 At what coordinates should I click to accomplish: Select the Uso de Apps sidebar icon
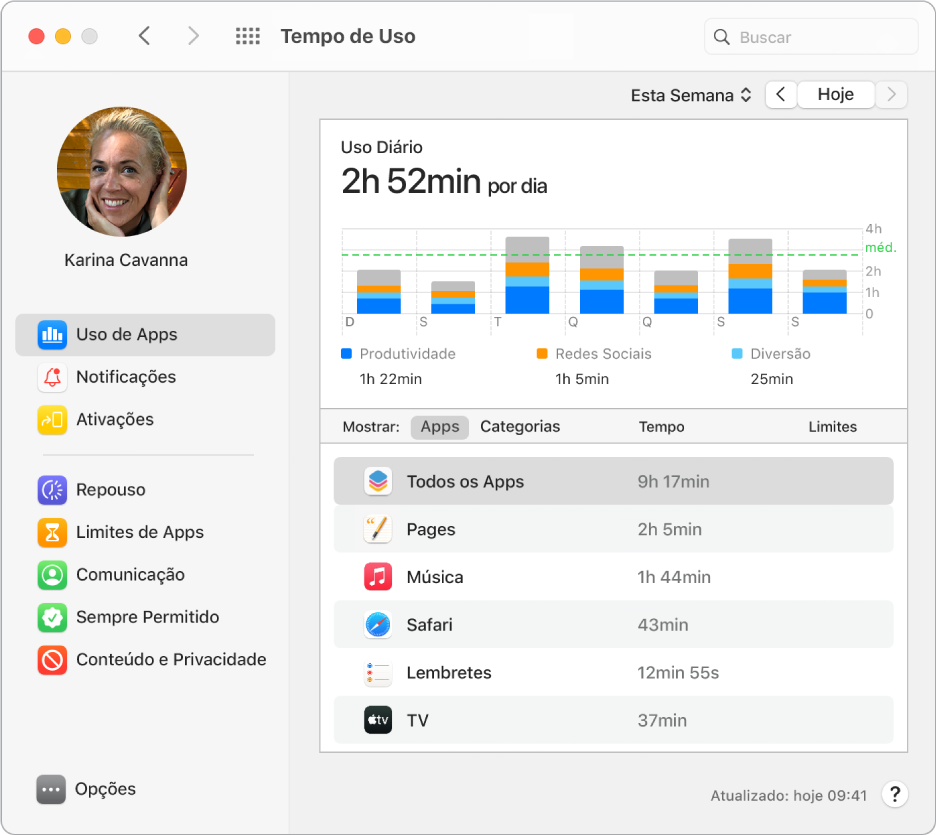point(52,334)
